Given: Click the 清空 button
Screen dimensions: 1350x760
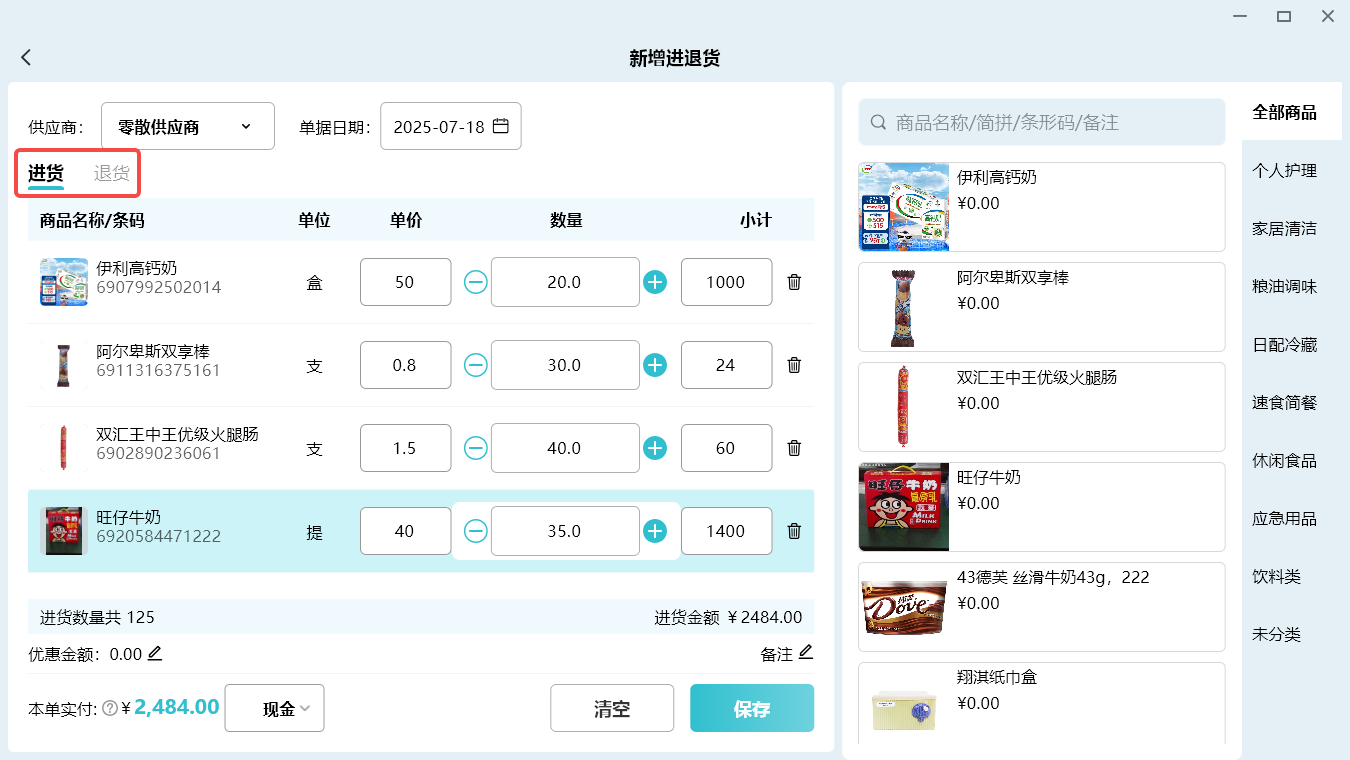Looking at the screenshot, I should [x=612, y=708].
